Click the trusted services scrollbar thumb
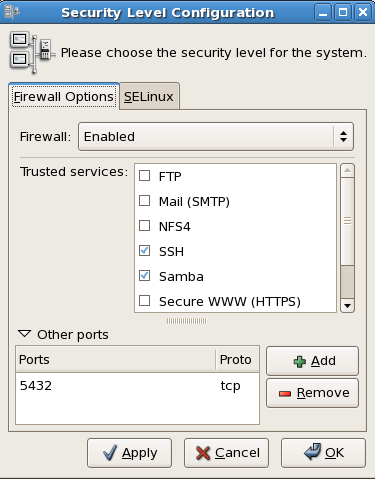 (347, 221)
